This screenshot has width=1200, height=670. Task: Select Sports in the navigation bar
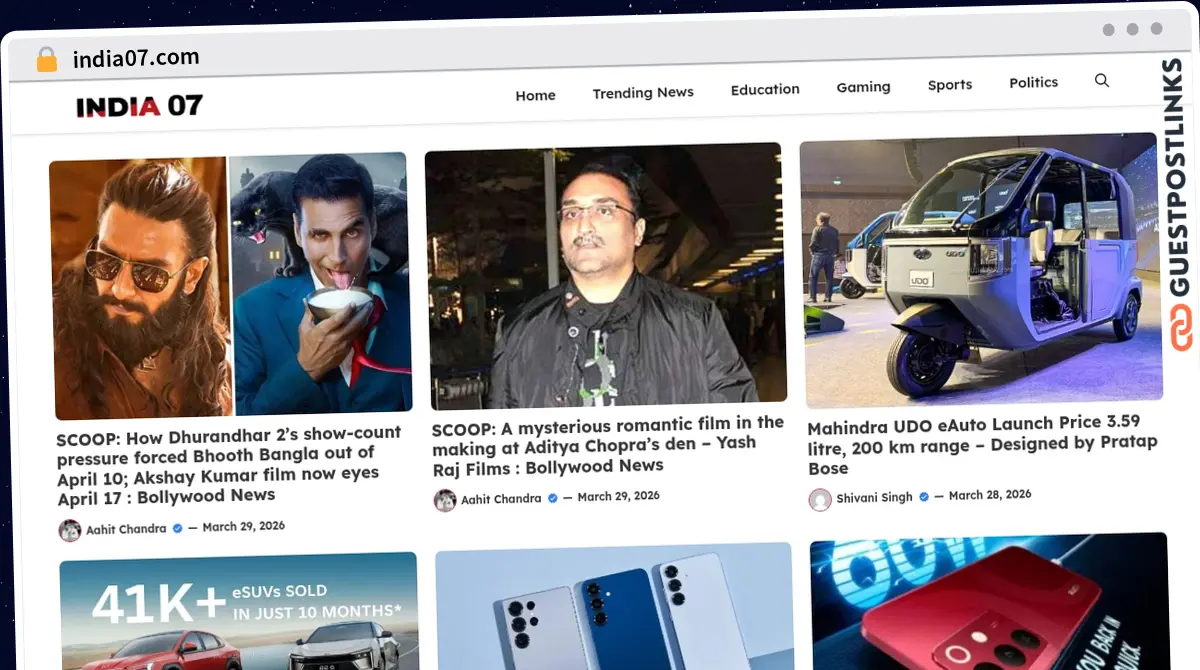click(x=950, y=85)
